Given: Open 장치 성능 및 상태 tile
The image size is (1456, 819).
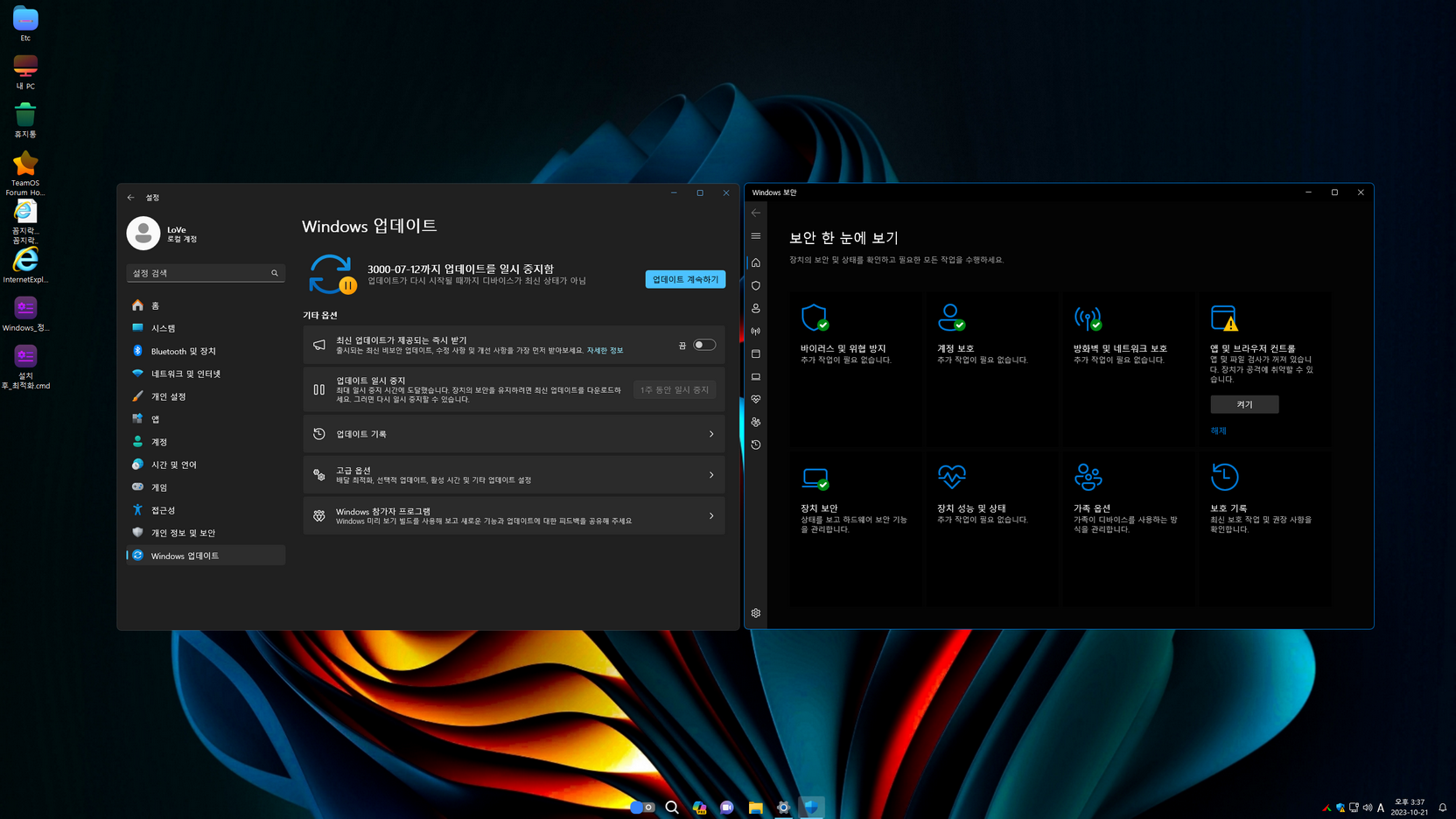Looking at the screenshot, I should click(x=991, y=528).
